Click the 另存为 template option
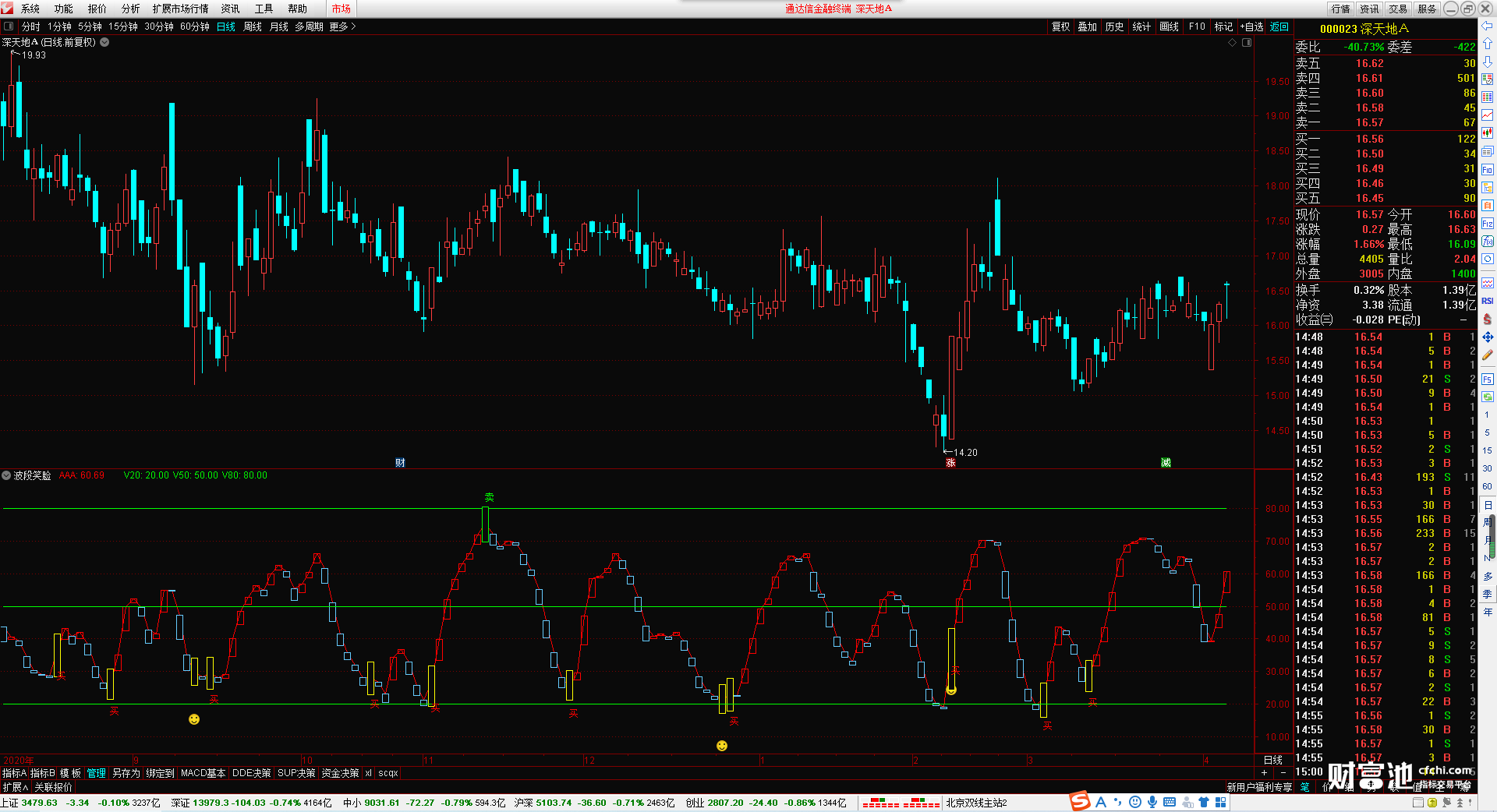 tap(126, 773)
